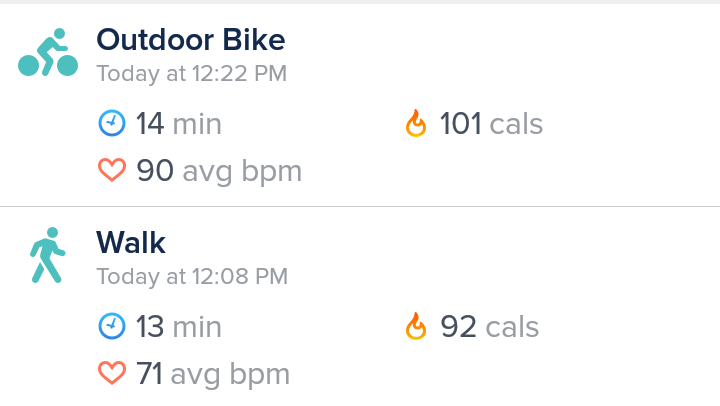Tap the 92 cals calorie value

[489, 326]
